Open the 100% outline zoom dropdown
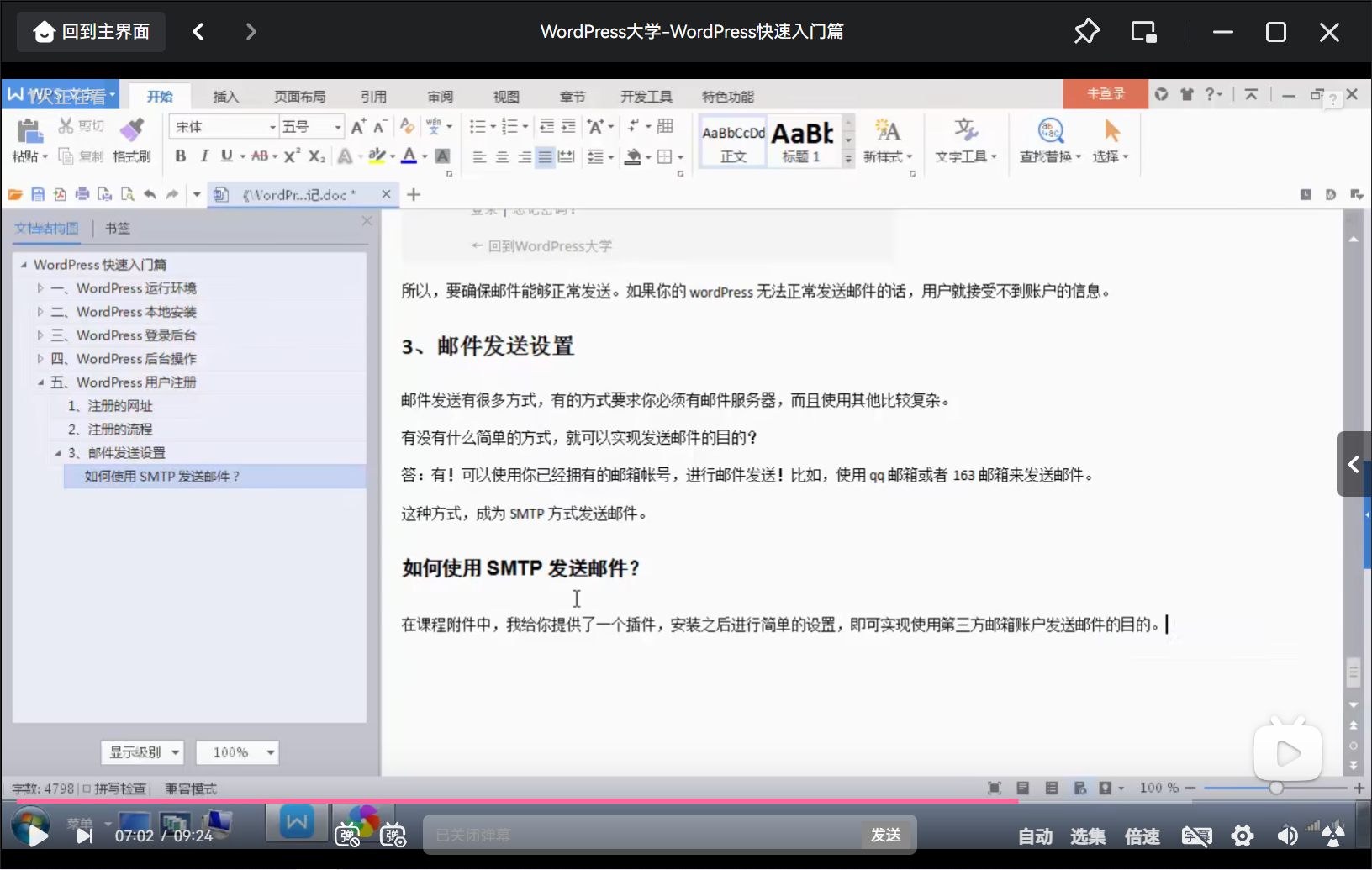Image resolution: width=1372 pixels, height=870 pixels. (x=237, y=752)
